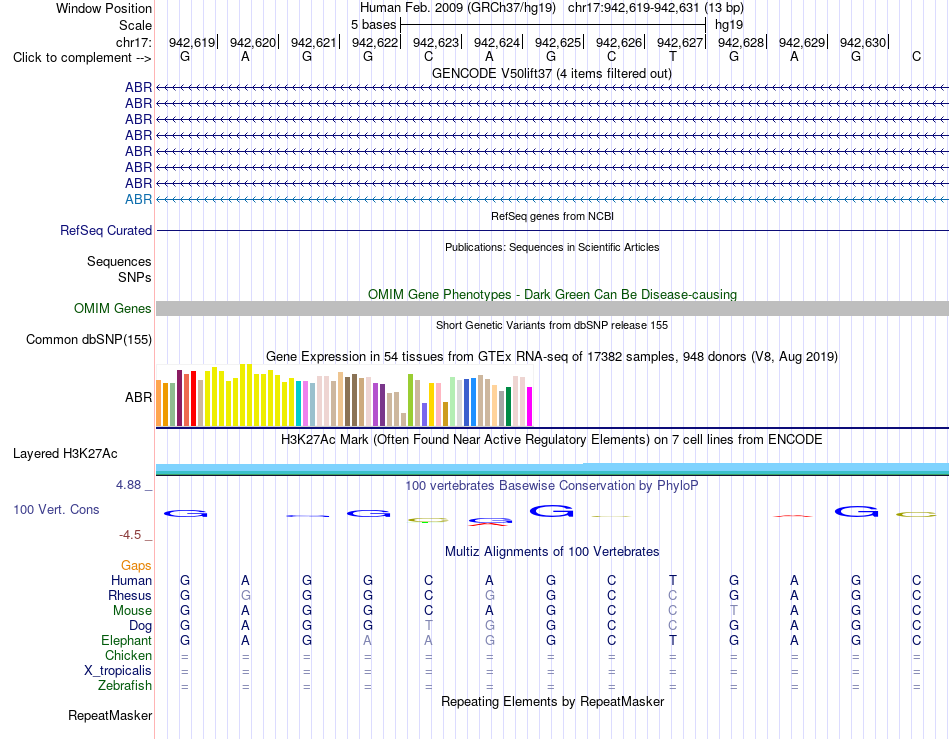950x739 pixels.
Task: Open the RepeatMasker track label
Action: pos(110,715)
